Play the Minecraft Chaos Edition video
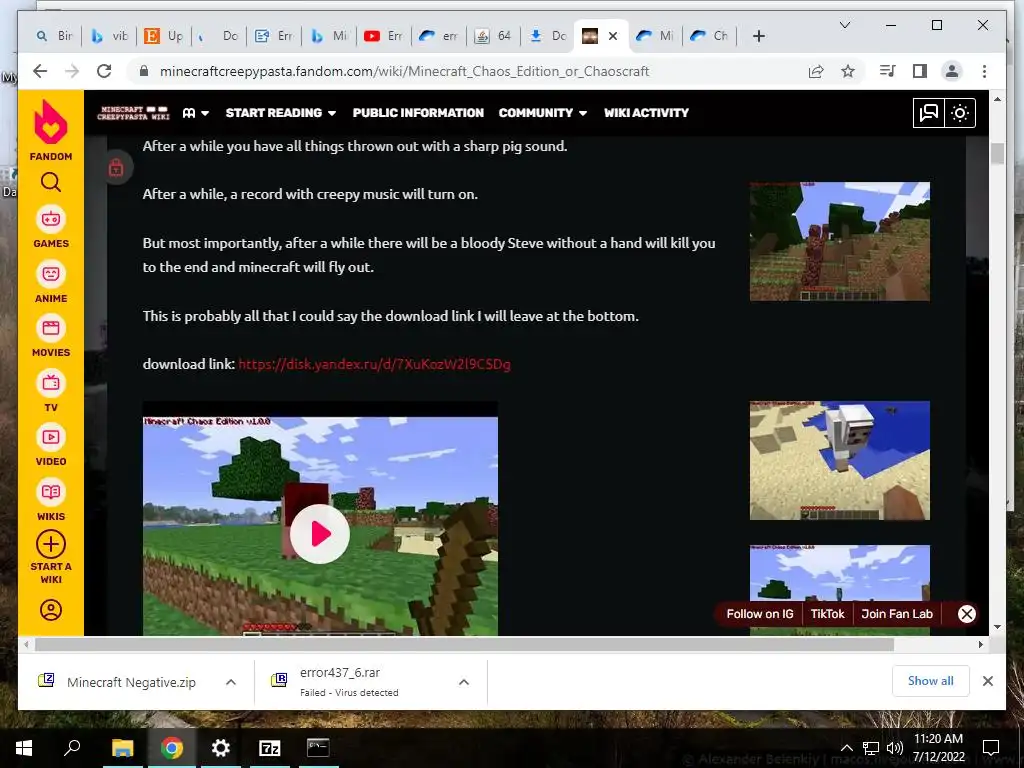Screen dimensions: 1024x768 point(319,534)
